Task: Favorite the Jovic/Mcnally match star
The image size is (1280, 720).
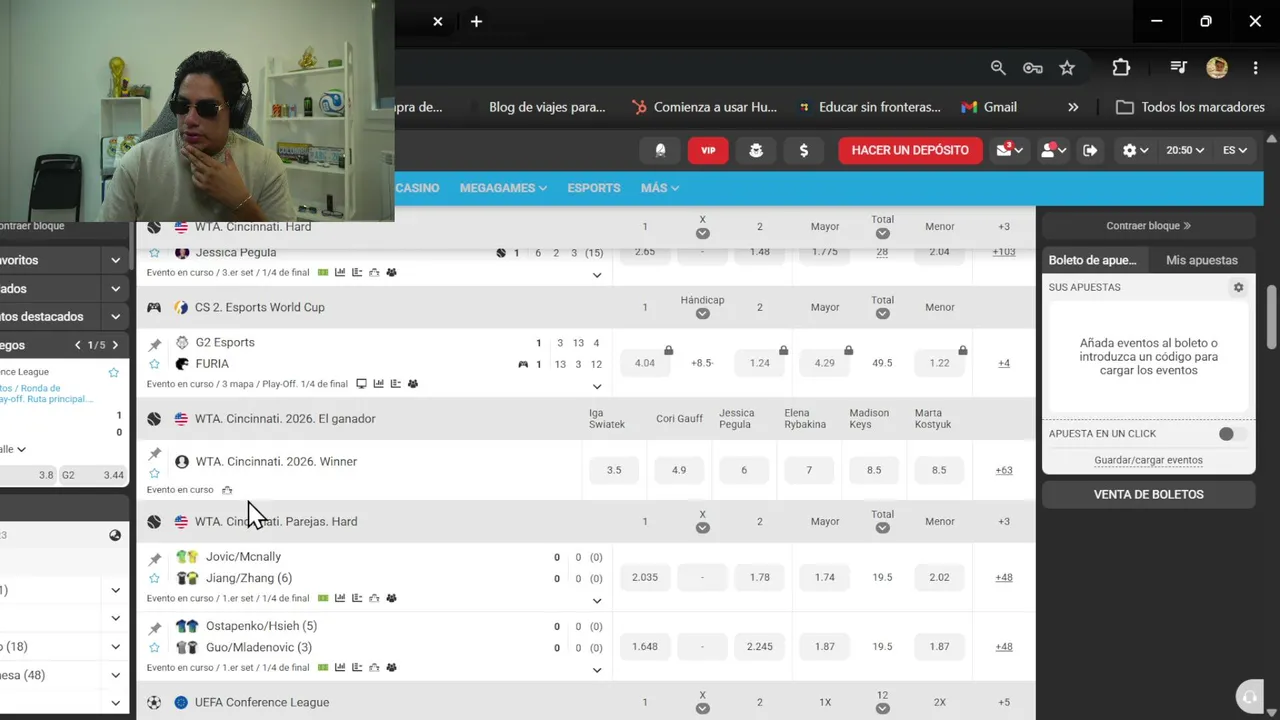Action: coord(154,578)
